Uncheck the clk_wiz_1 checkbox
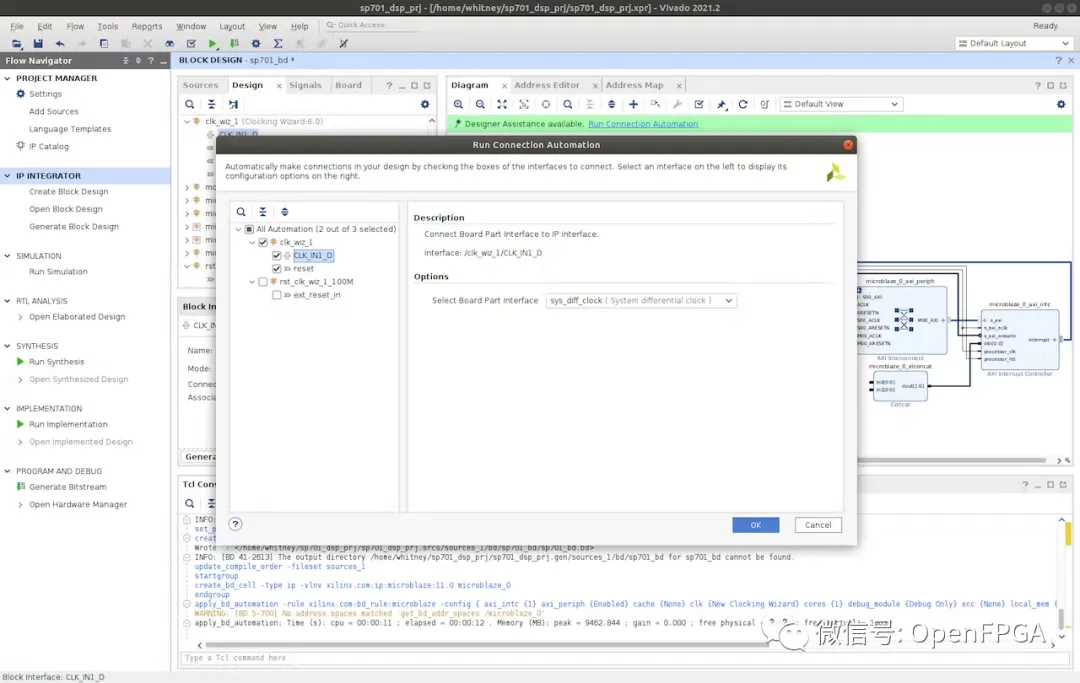The image size is (1080, 683). coord(262,242)
